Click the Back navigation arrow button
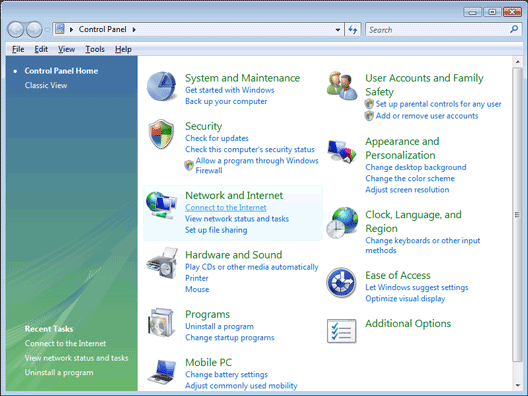528x396 pixels. [x=15, y=30]
